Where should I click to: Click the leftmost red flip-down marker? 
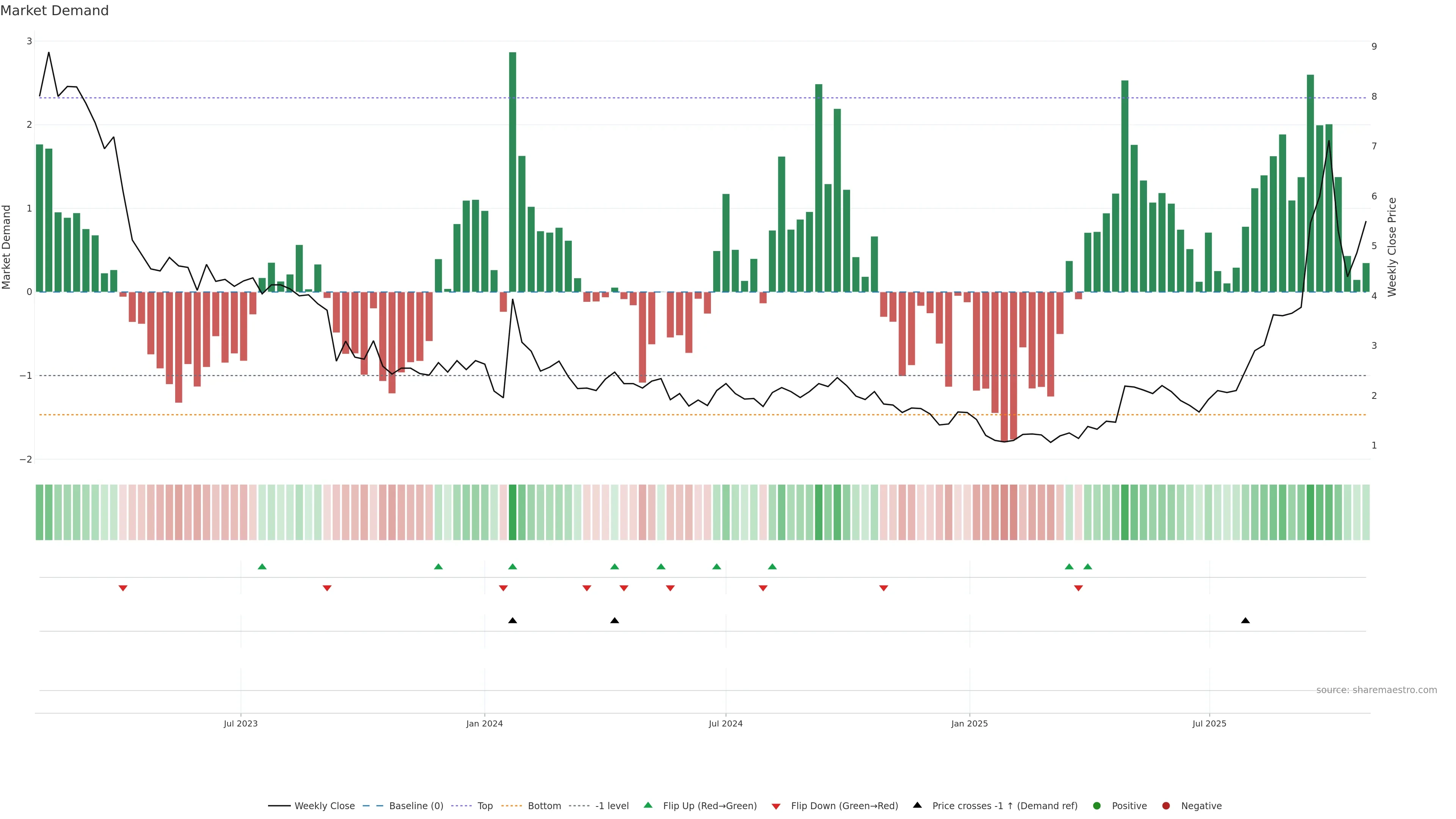click(122, 588)
